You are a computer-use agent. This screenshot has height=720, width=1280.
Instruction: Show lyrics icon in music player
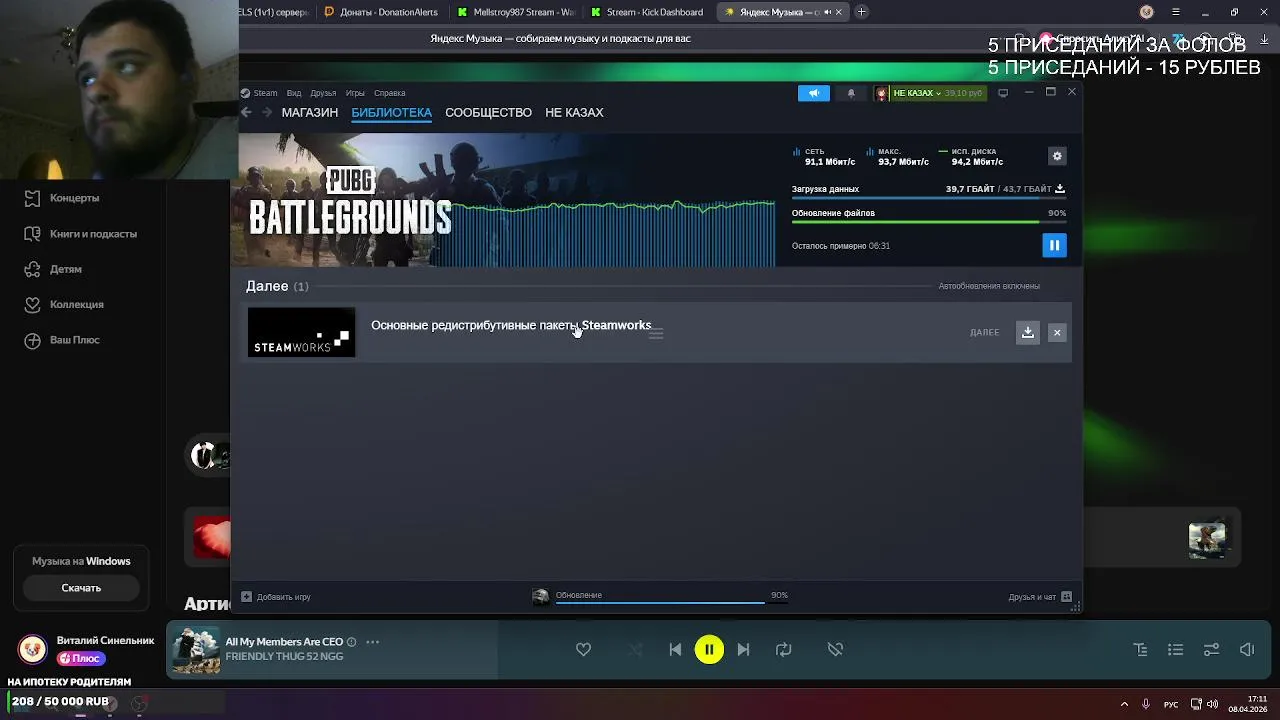(1140, 649)
